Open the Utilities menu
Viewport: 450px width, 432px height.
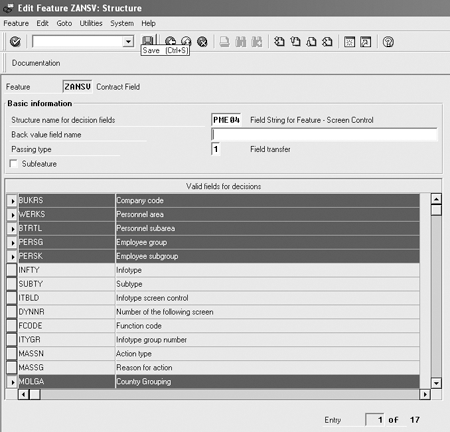pos(91,23)
